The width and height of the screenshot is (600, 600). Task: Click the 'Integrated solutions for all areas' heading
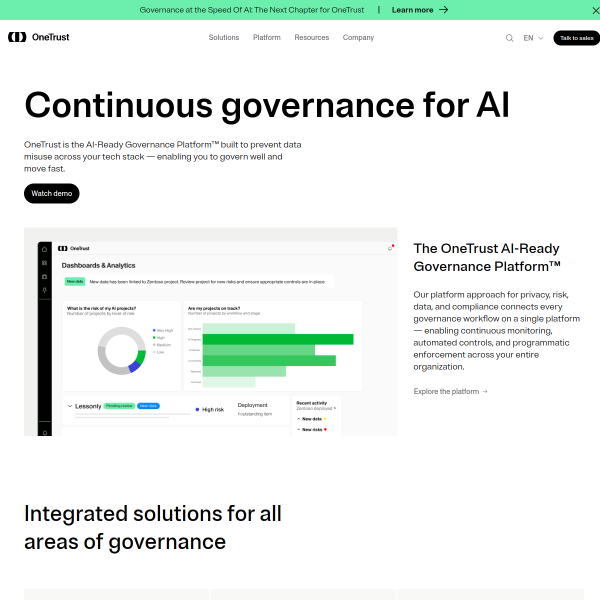click(x=153, y=528)
